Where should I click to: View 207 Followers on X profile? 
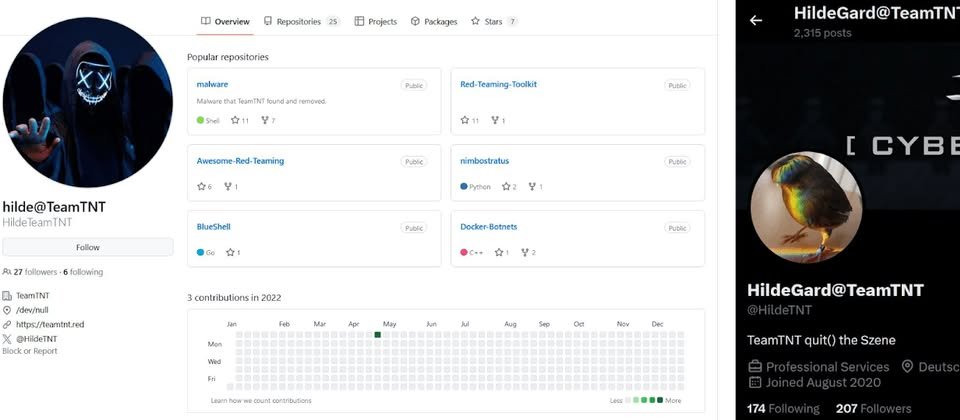click(874, 408)
